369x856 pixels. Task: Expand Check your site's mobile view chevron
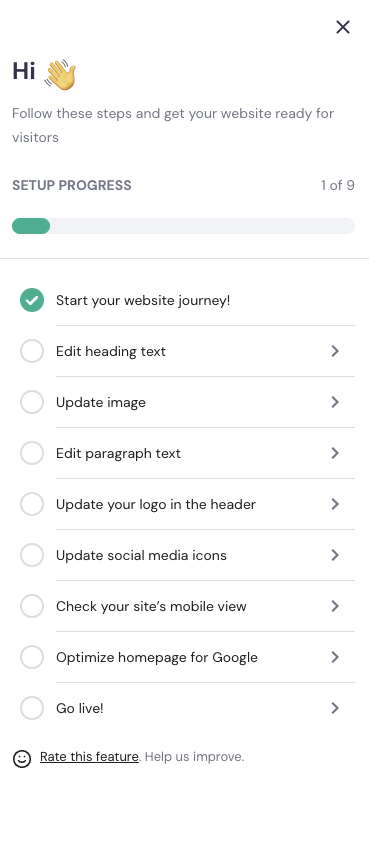click(x=335, y=606)
